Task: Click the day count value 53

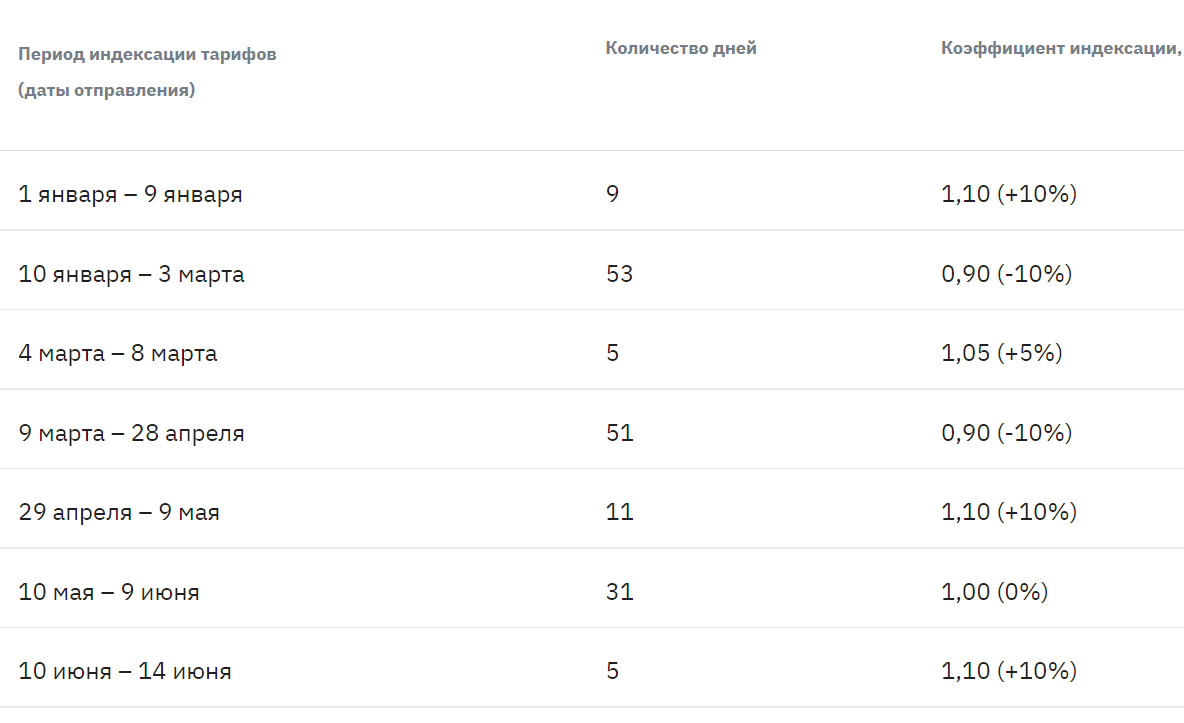Action: 619,274
